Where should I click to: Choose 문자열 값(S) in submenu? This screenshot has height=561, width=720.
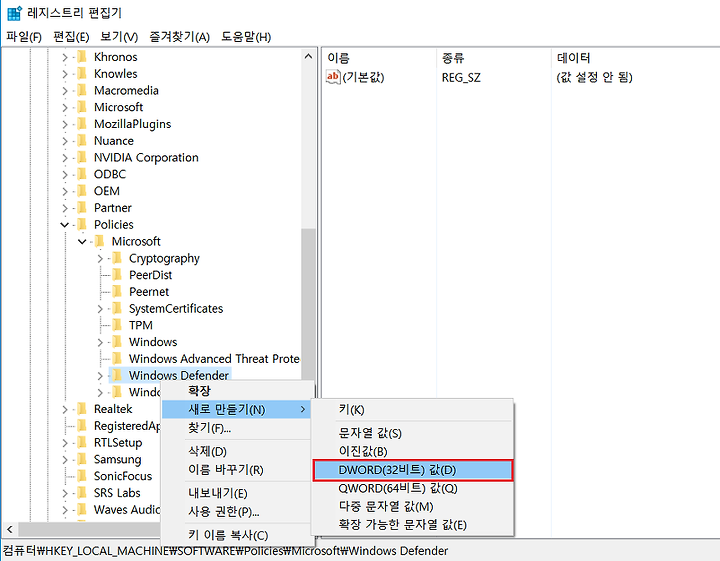(412, 432)
